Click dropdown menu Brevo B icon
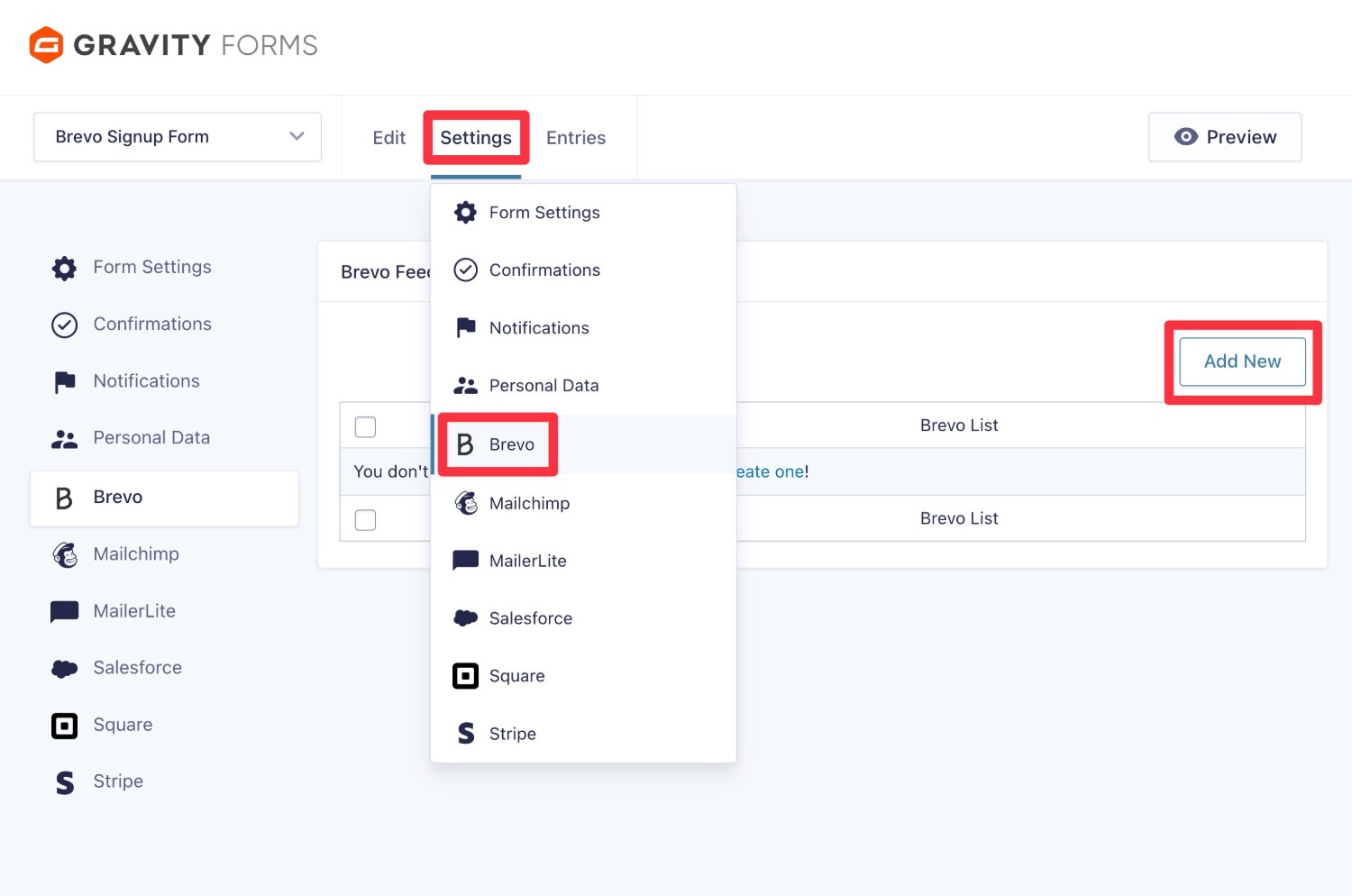The height and width of the screenshot is (896, 1352). [465, 444]
